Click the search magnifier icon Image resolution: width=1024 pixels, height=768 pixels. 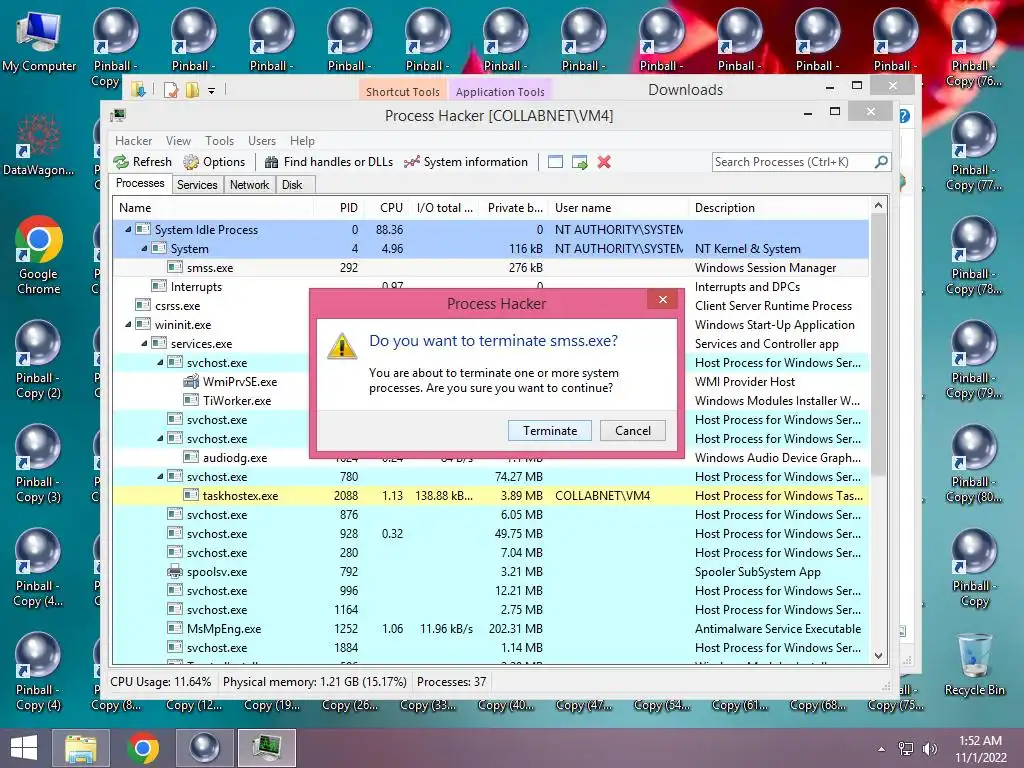881,161
